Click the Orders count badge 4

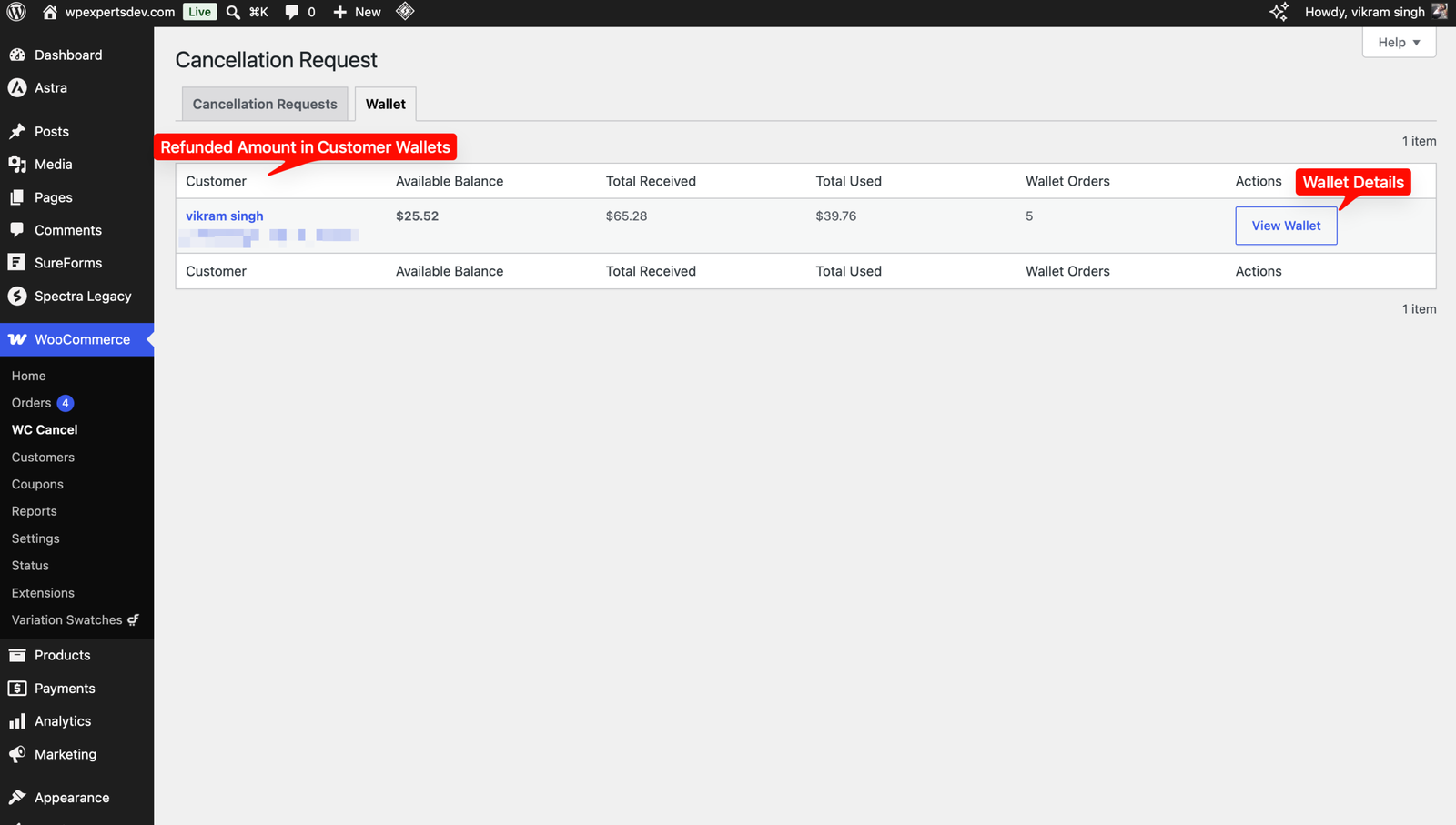[66, 403]
